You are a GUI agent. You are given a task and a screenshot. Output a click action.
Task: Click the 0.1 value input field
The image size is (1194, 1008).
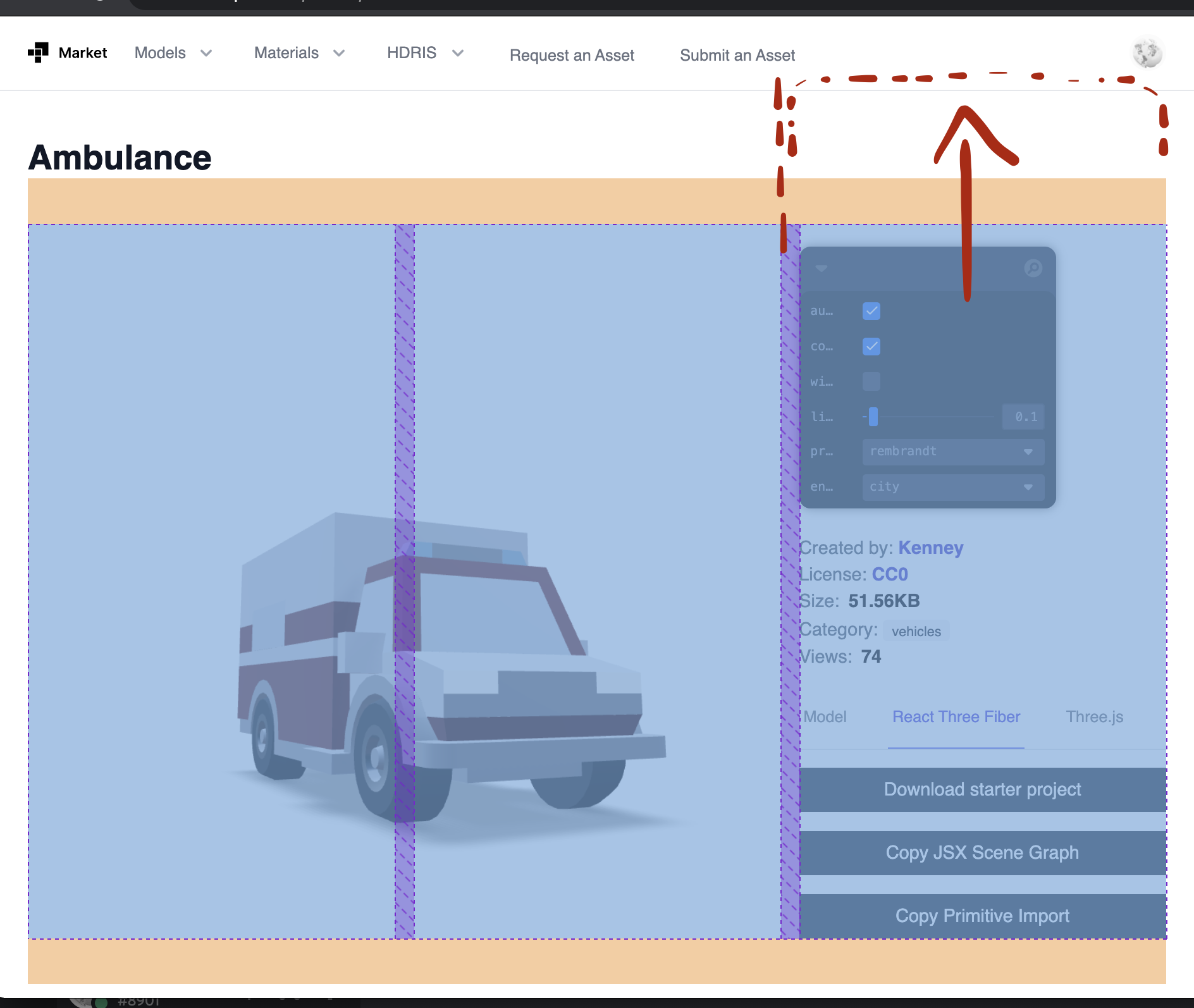tap(1023, 417)
